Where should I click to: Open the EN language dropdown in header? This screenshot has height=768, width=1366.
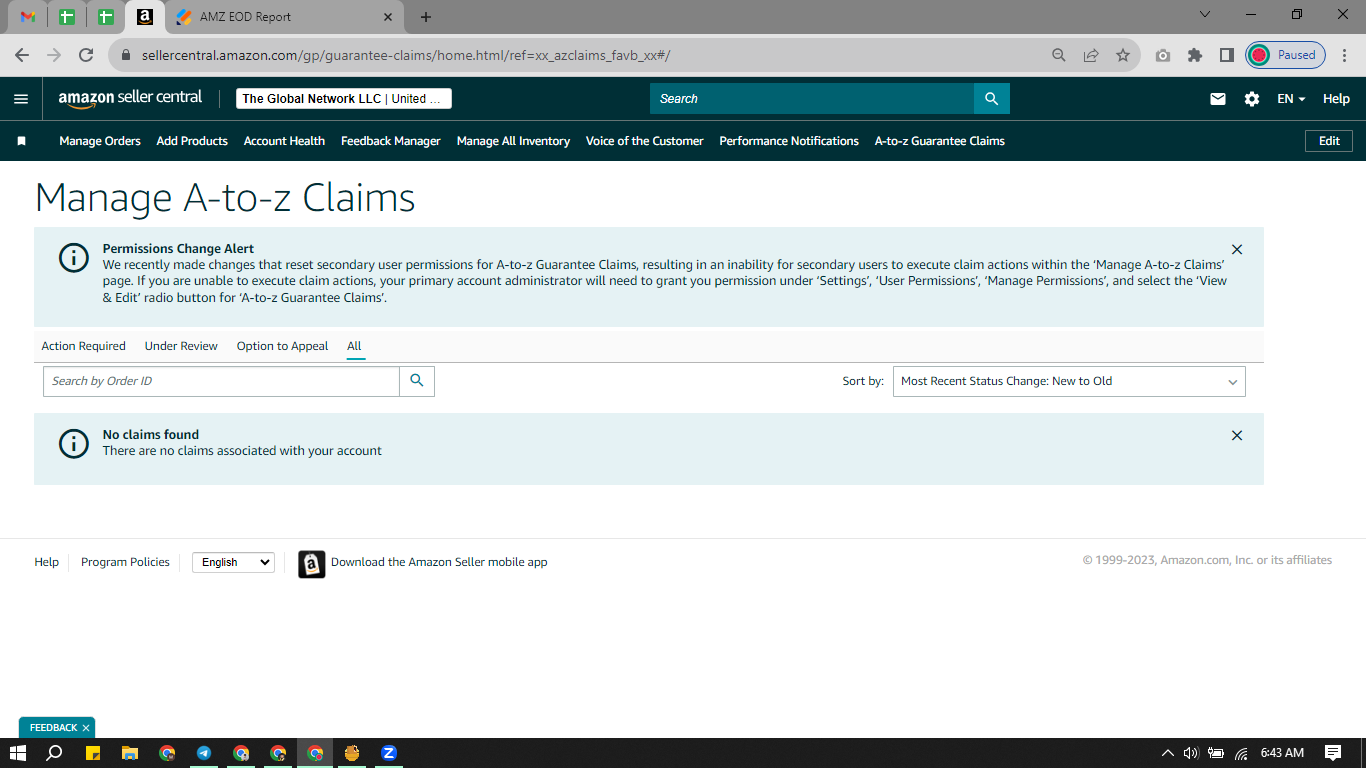[x=1291, y=99]
